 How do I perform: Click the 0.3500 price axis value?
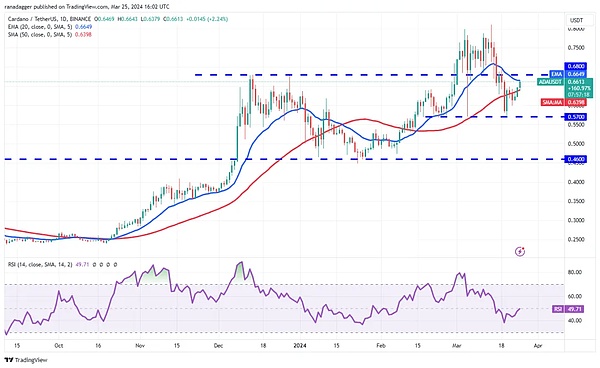(576, 201)
